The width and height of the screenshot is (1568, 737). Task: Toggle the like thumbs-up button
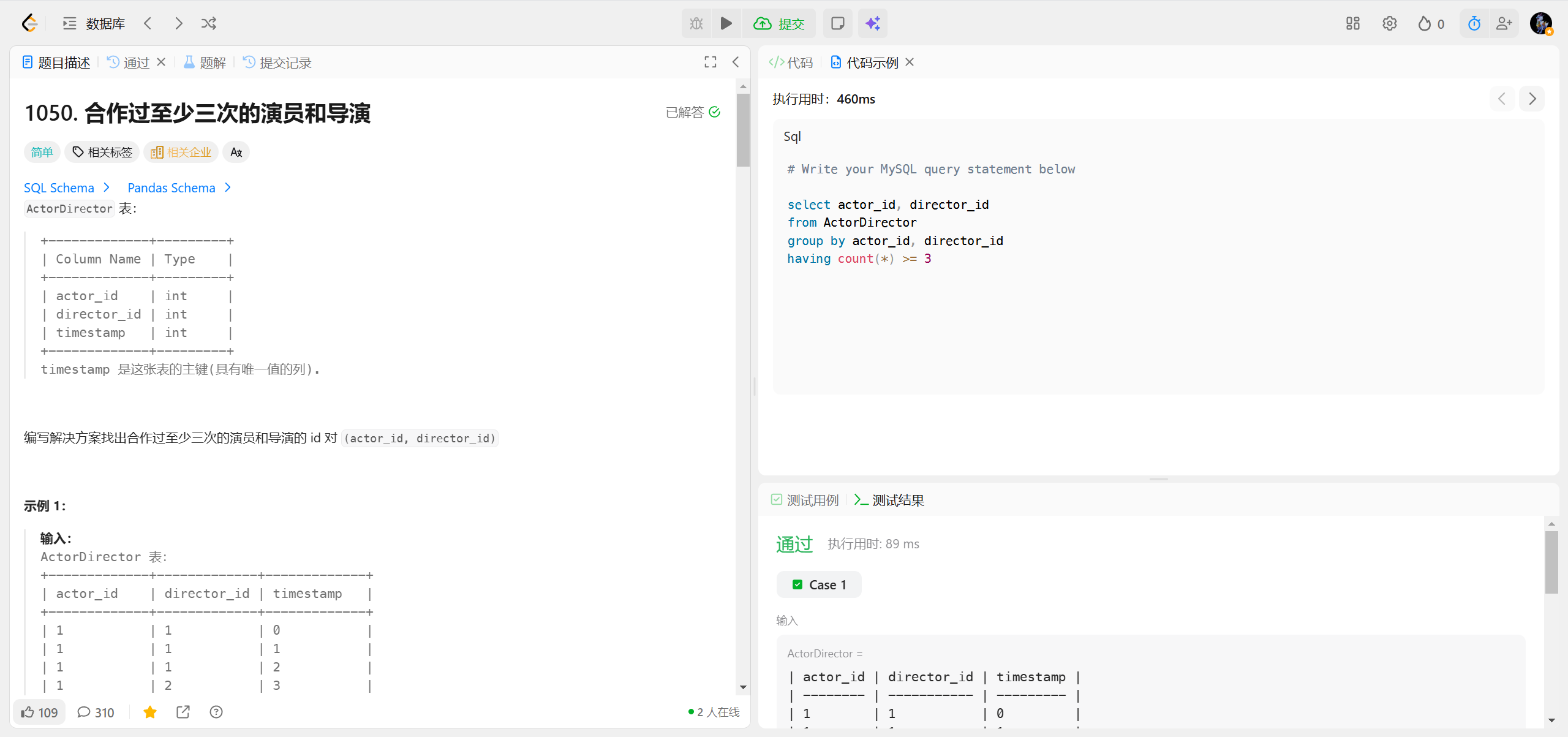[x=39, y=712]
